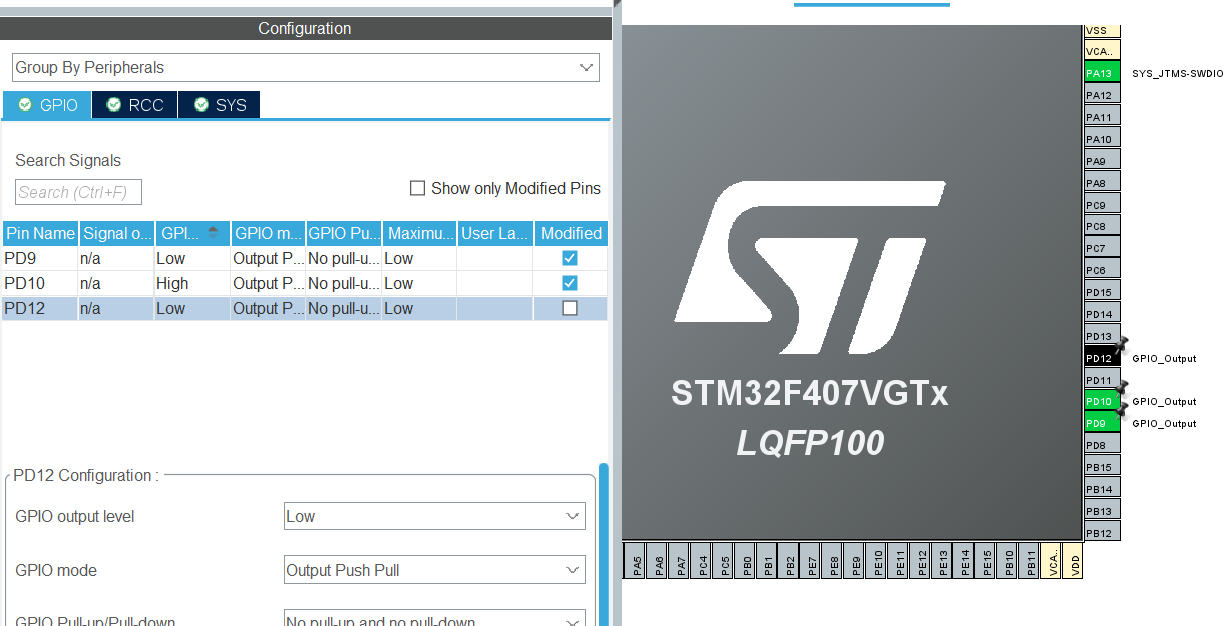Click the PB15 pin on chip
The height and width of the screenshot is (626, 1225).
(1102, 467)
